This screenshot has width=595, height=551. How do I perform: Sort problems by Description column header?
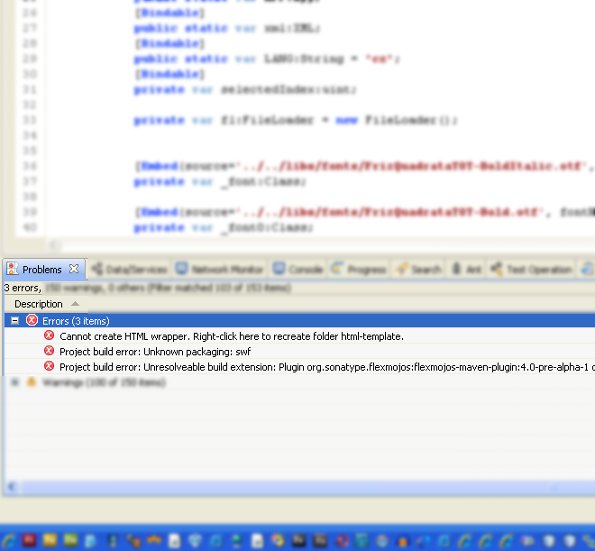(38, 304)
